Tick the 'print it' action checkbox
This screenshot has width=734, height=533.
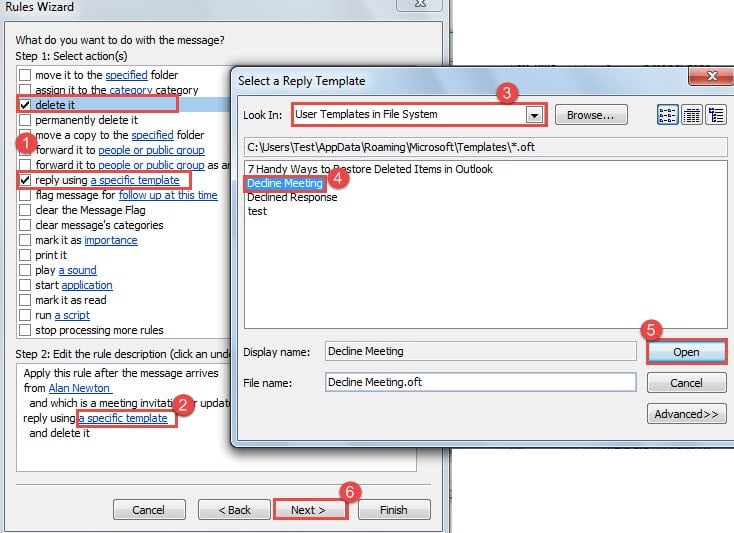[24, 255]
